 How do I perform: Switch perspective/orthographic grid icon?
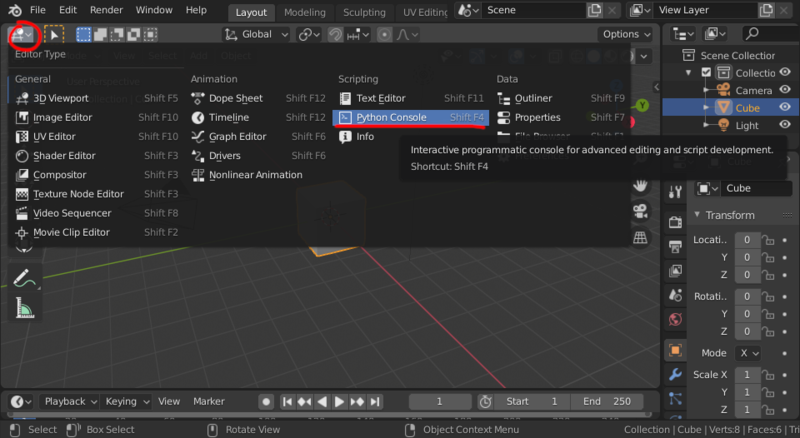coord(640,237)
